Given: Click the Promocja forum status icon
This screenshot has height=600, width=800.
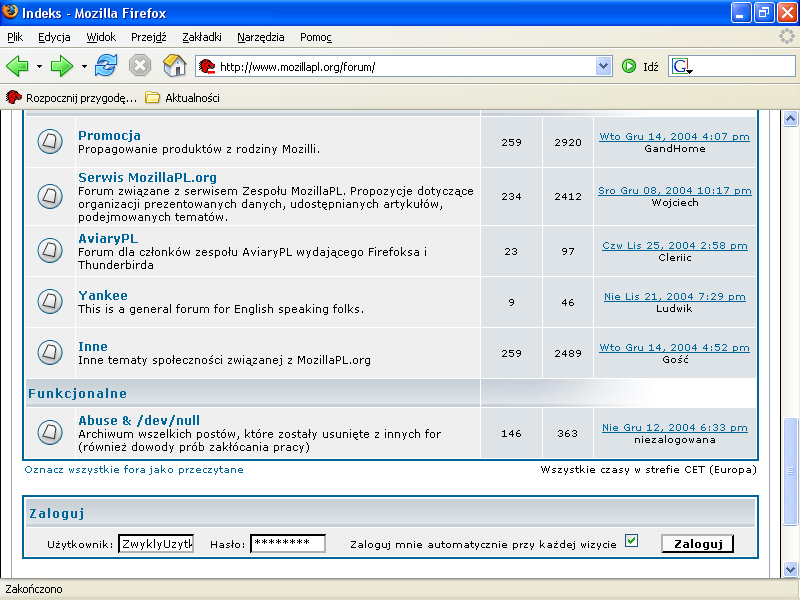Looking at the screenshot, I should tap(50, 141).
